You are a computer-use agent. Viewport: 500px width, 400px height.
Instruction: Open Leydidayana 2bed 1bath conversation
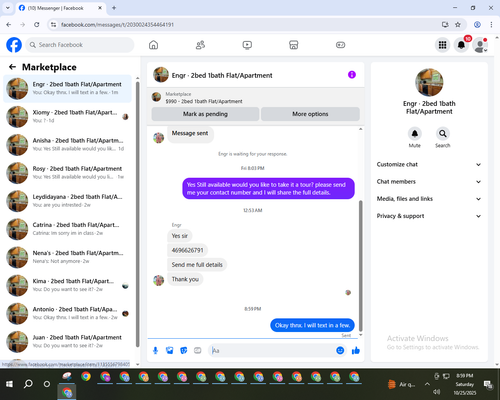point(67,201)
